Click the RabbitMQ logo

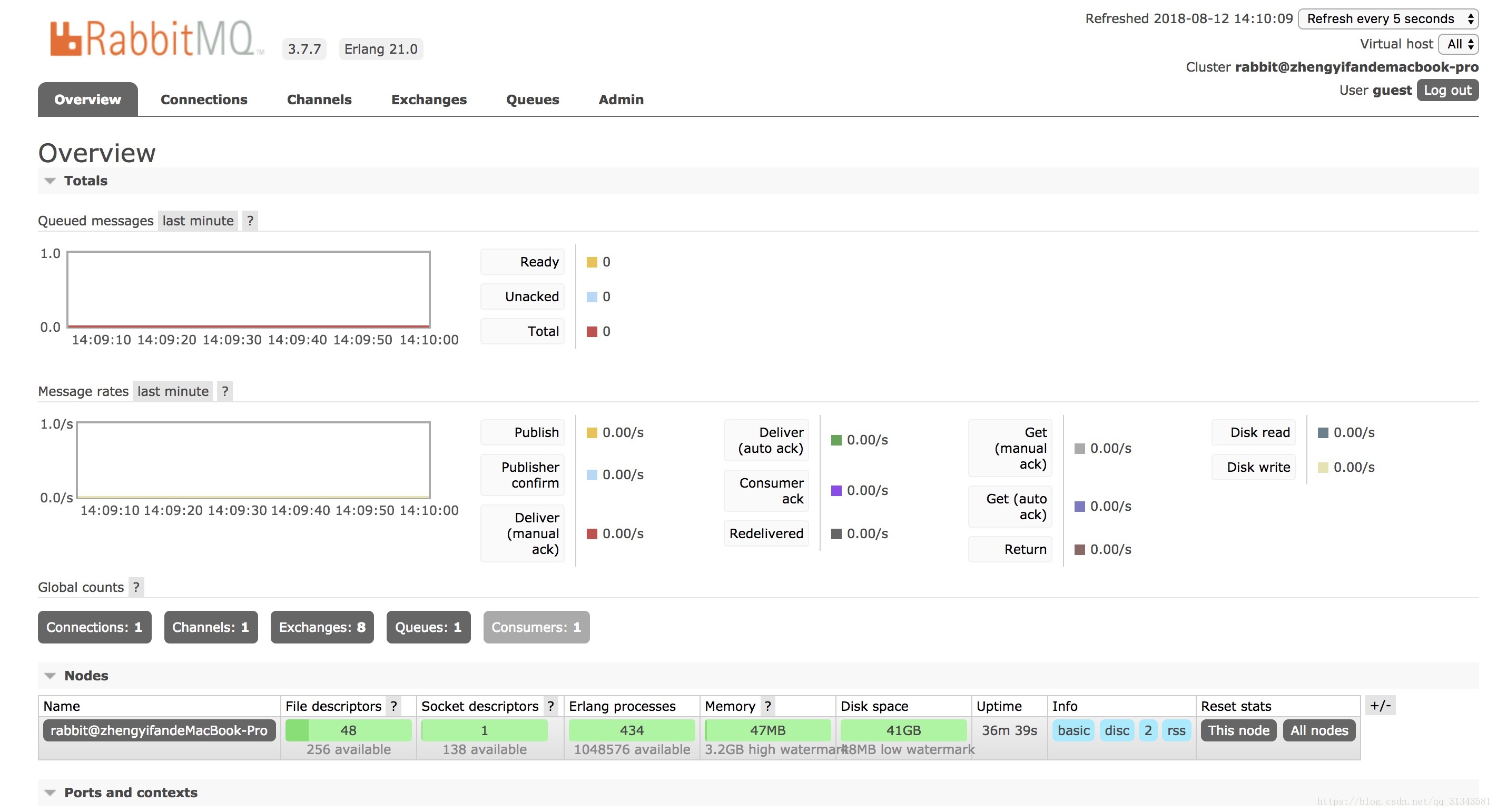[152, 39]
